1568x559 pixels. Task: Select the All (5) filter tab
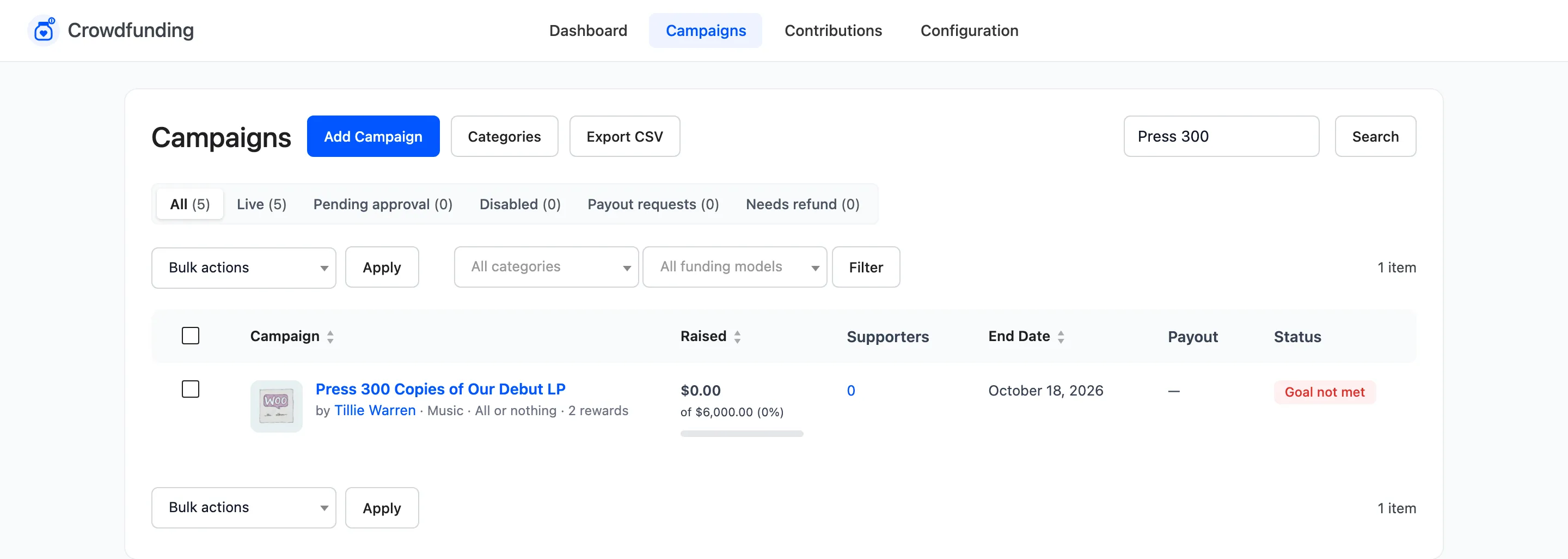click(190, 204)
